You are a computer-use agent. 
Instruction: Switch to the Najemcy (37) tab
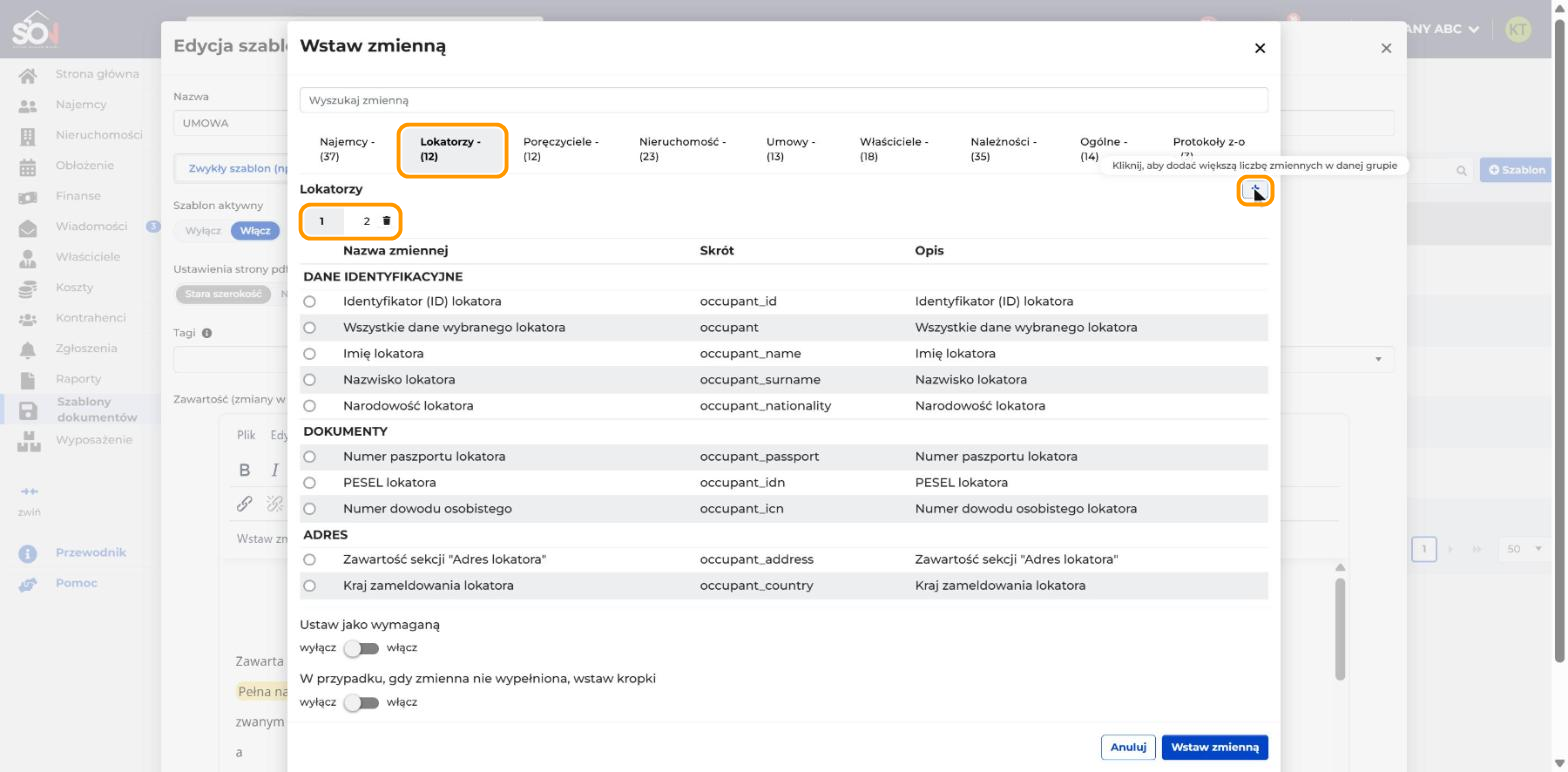pyautogui.click(x=347, y=149)
